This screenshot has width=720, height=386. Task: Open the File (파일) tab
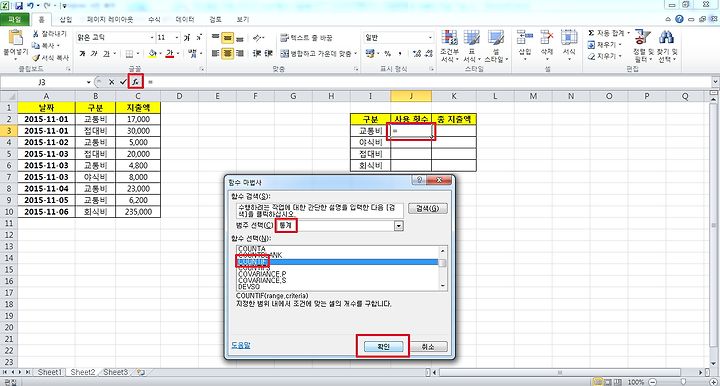[x=15, y=19]
